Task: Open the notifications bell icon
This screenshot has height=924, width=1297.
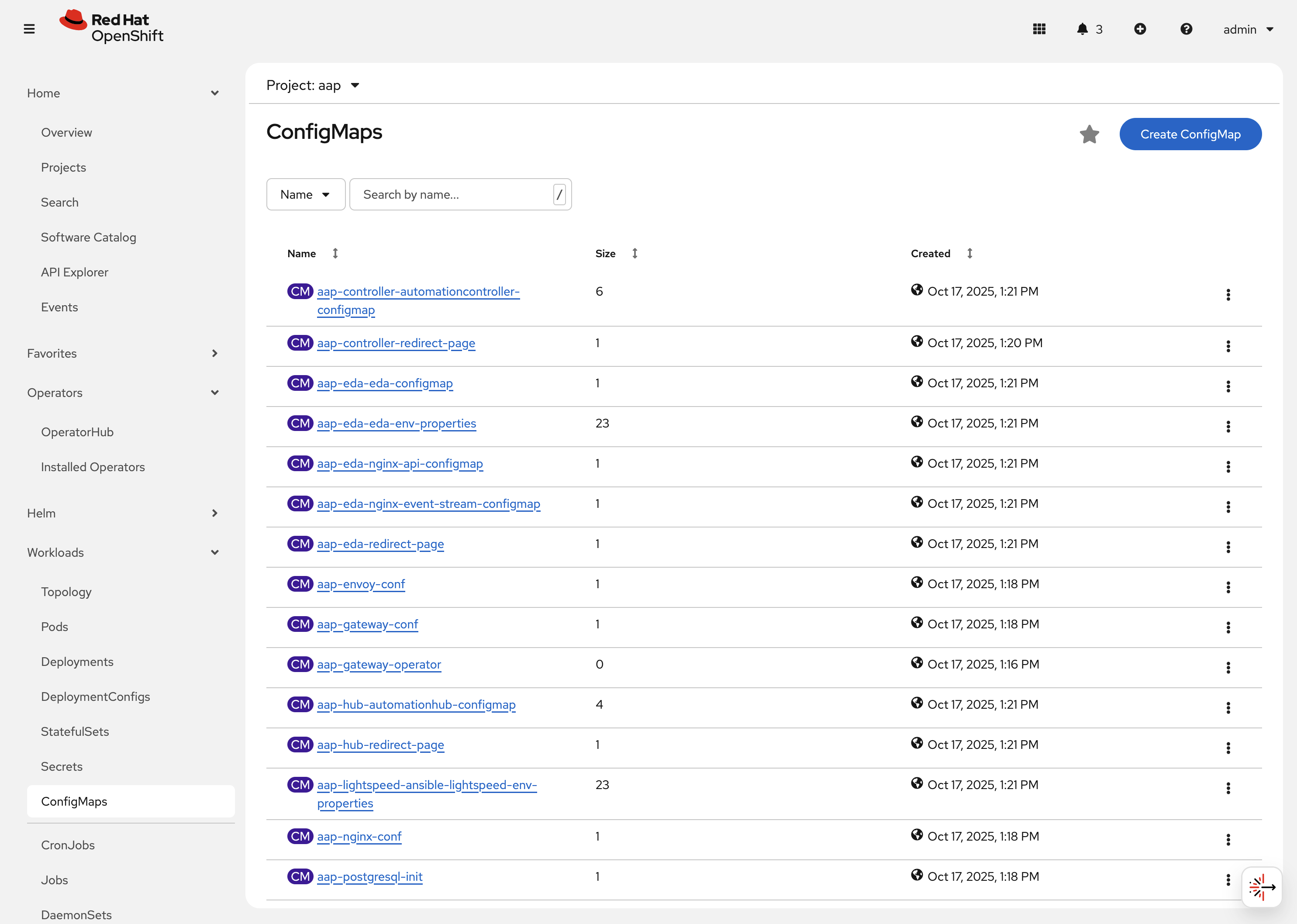Action: [1082, 29]
